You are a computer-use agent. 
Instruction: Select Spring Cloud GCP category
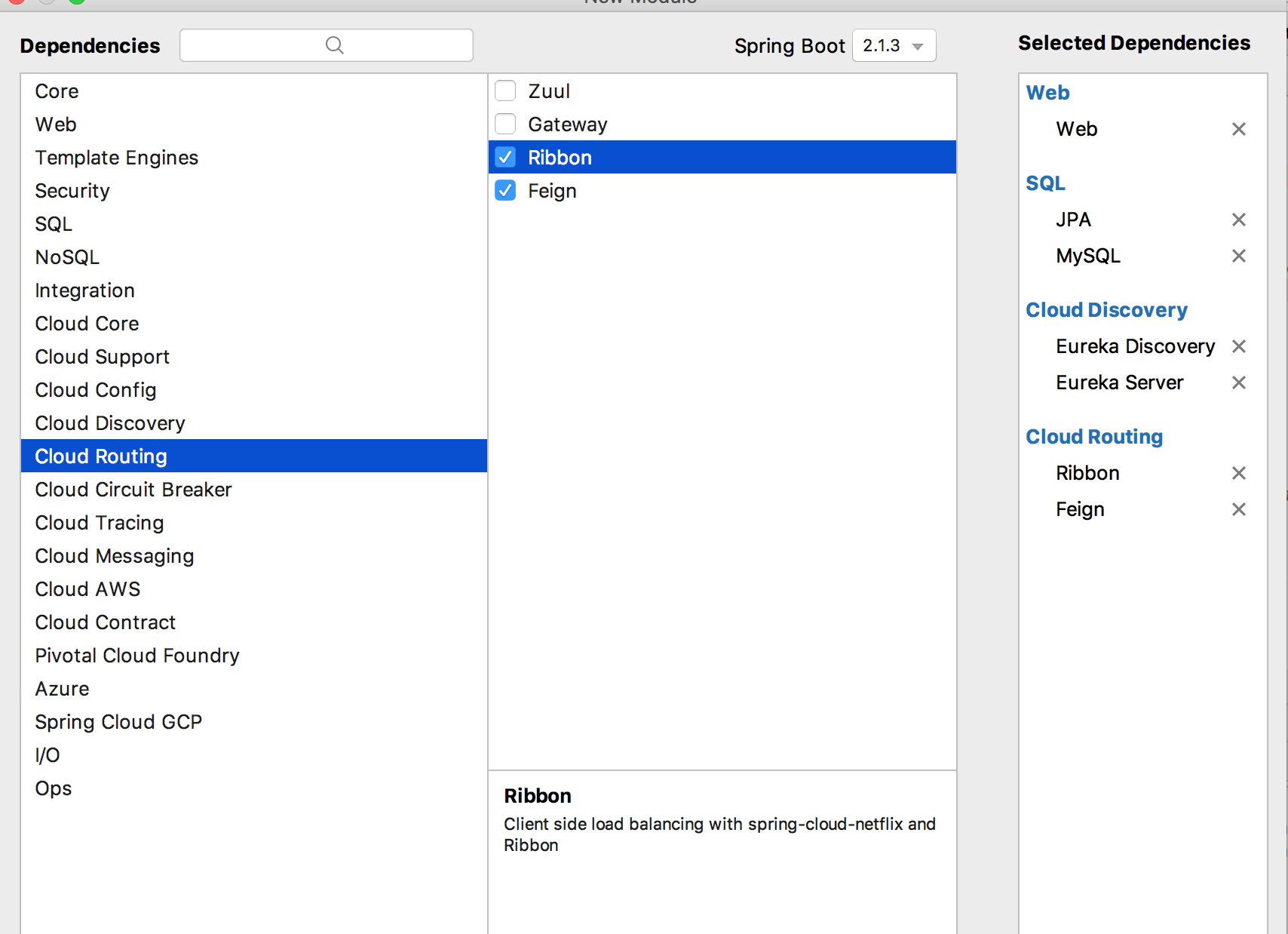click(x=254, y=721)
